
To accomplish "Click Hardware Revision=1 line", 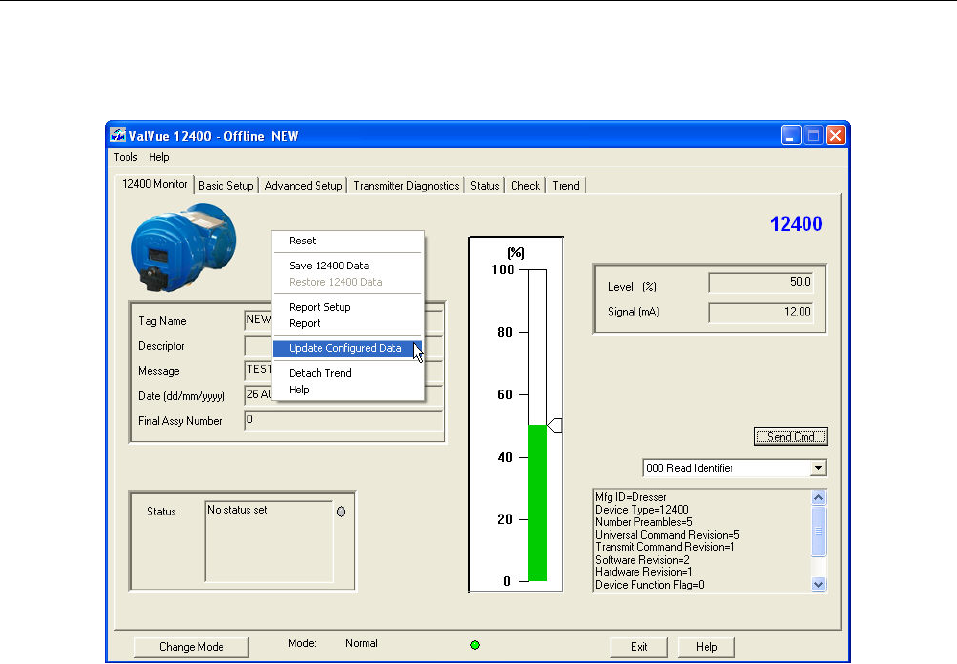I will pos(644,572).
